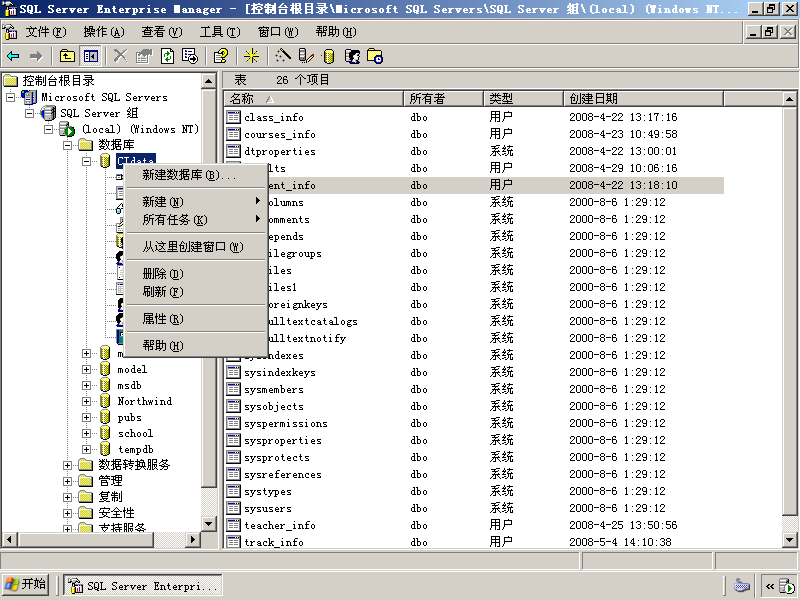Toggle the show/hide console tree icon
Screen dimensions: 800x600
point(91,56)
